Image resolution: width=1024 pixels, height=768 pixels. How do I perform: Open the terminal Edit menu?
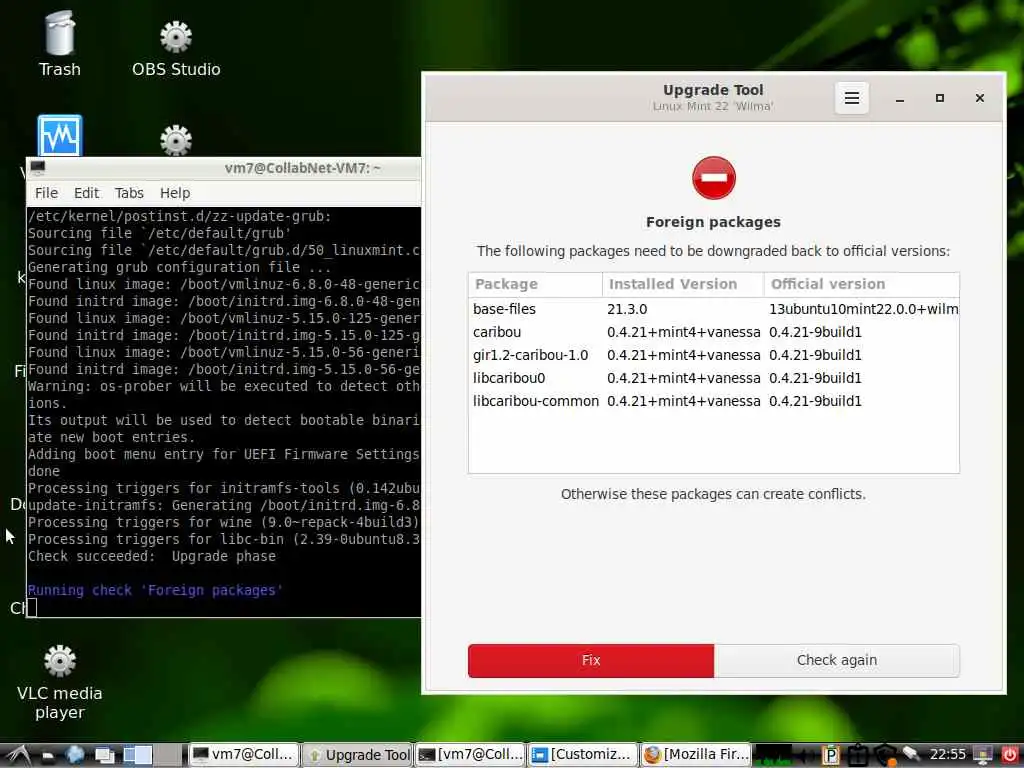[x=86, y=193]
